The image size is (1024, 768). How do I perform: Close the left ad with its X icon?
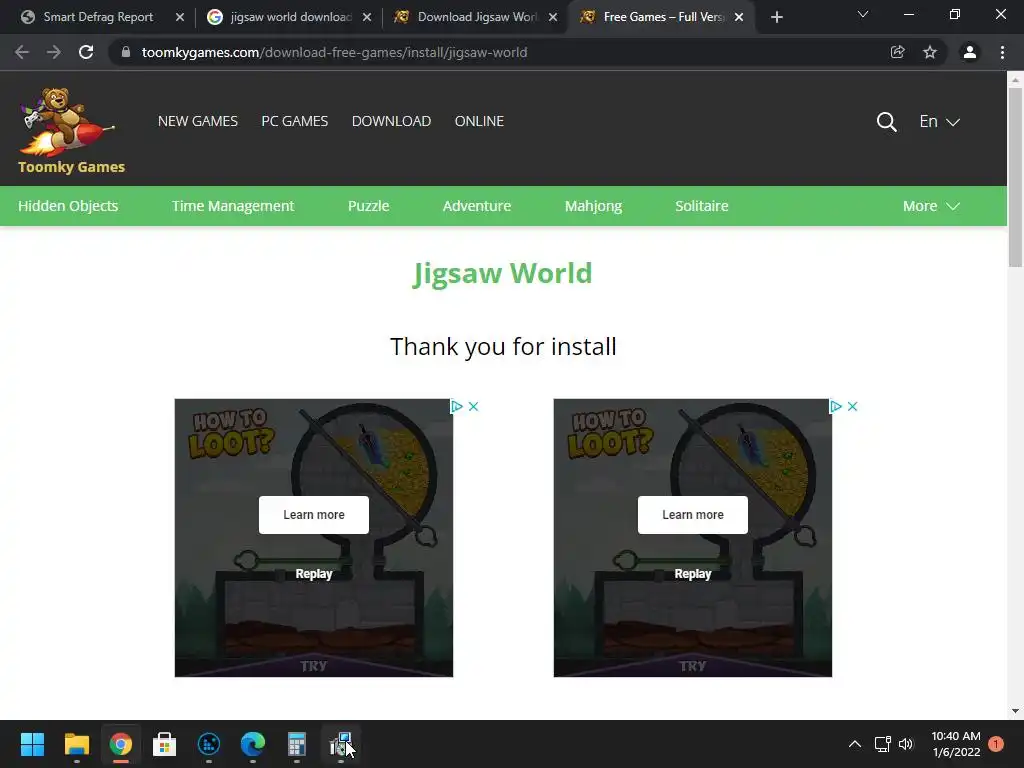click(x=473, y=406)
